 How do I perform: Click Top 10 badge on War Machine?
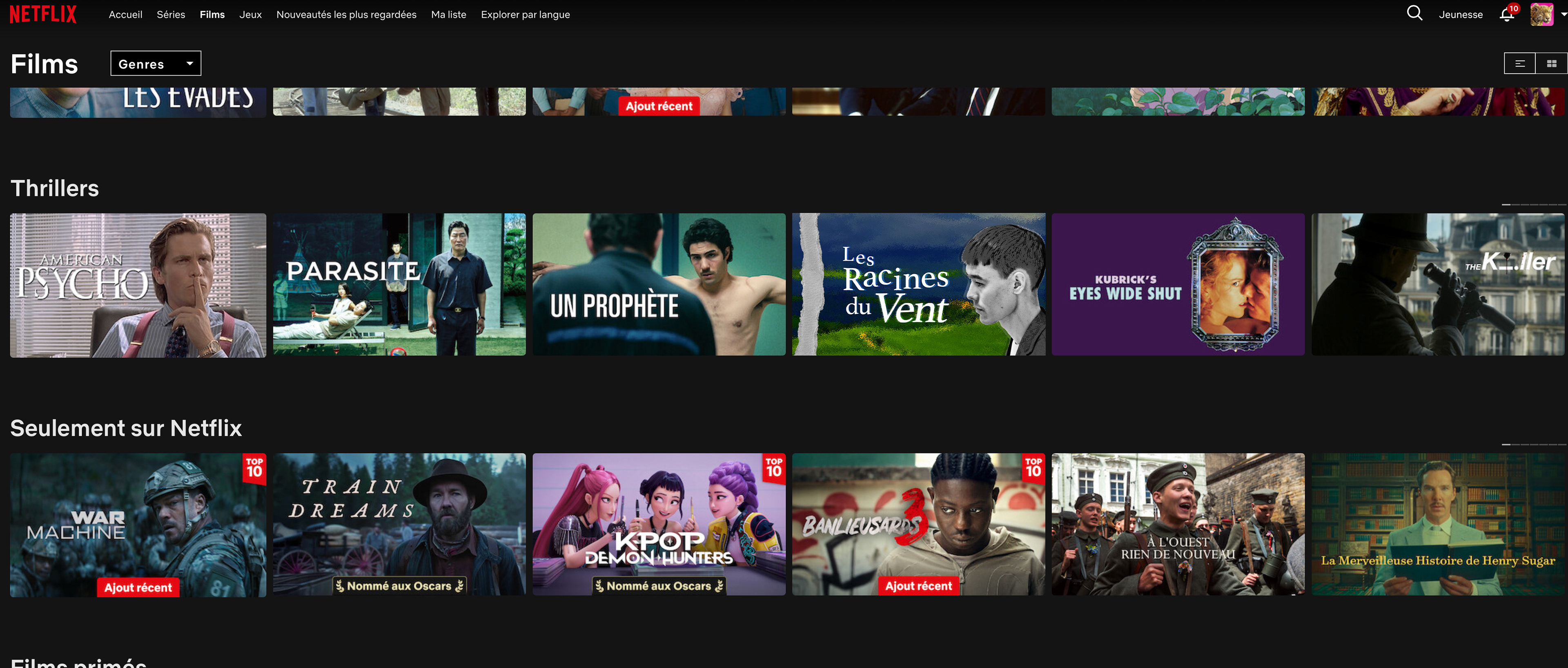pyautogui.click(x=254, y=468)
